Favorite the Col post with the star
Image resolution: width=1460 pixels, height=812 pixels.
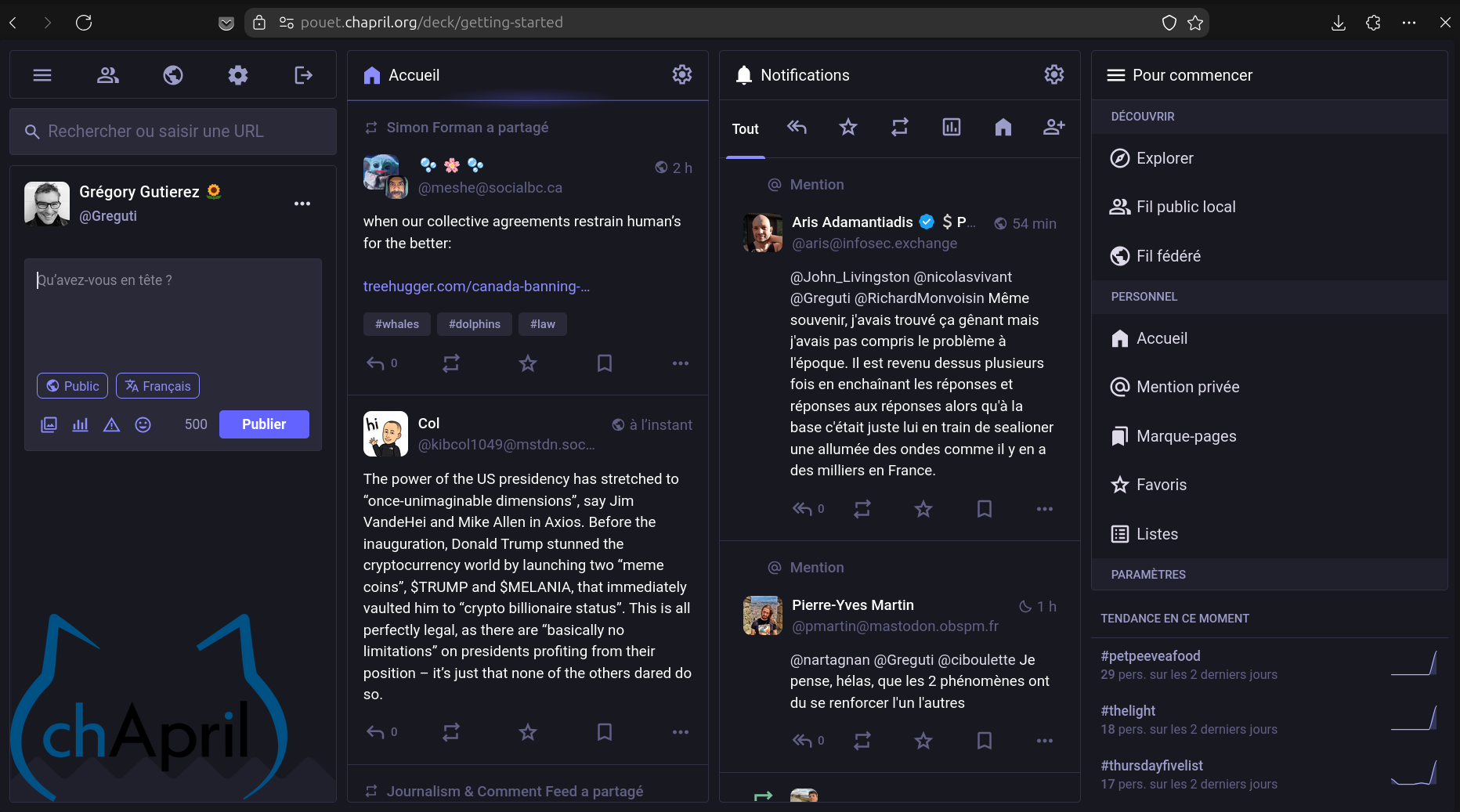[x=528, y=732]
